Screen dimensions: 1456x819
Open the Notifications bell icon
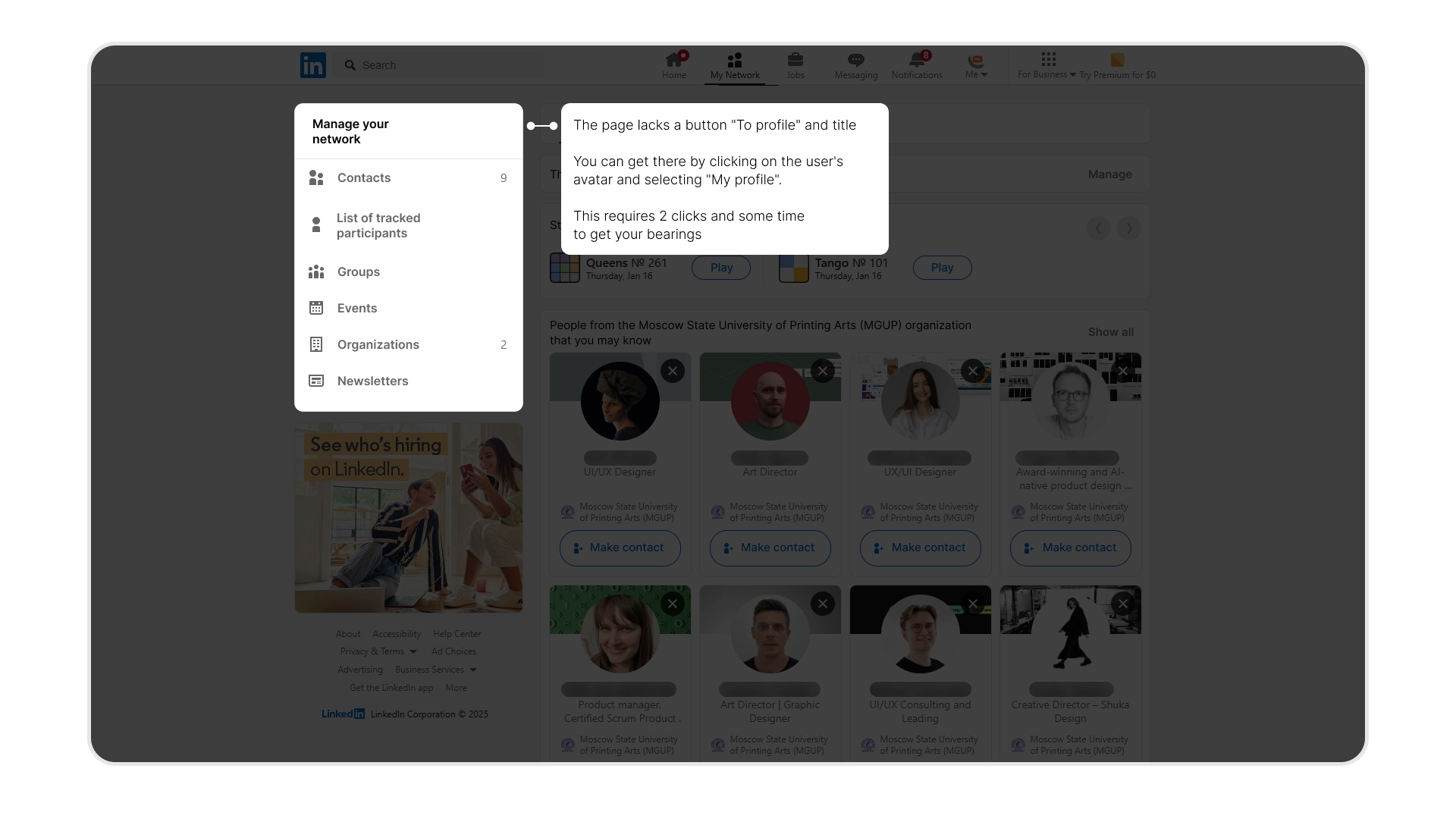[917, 61]
